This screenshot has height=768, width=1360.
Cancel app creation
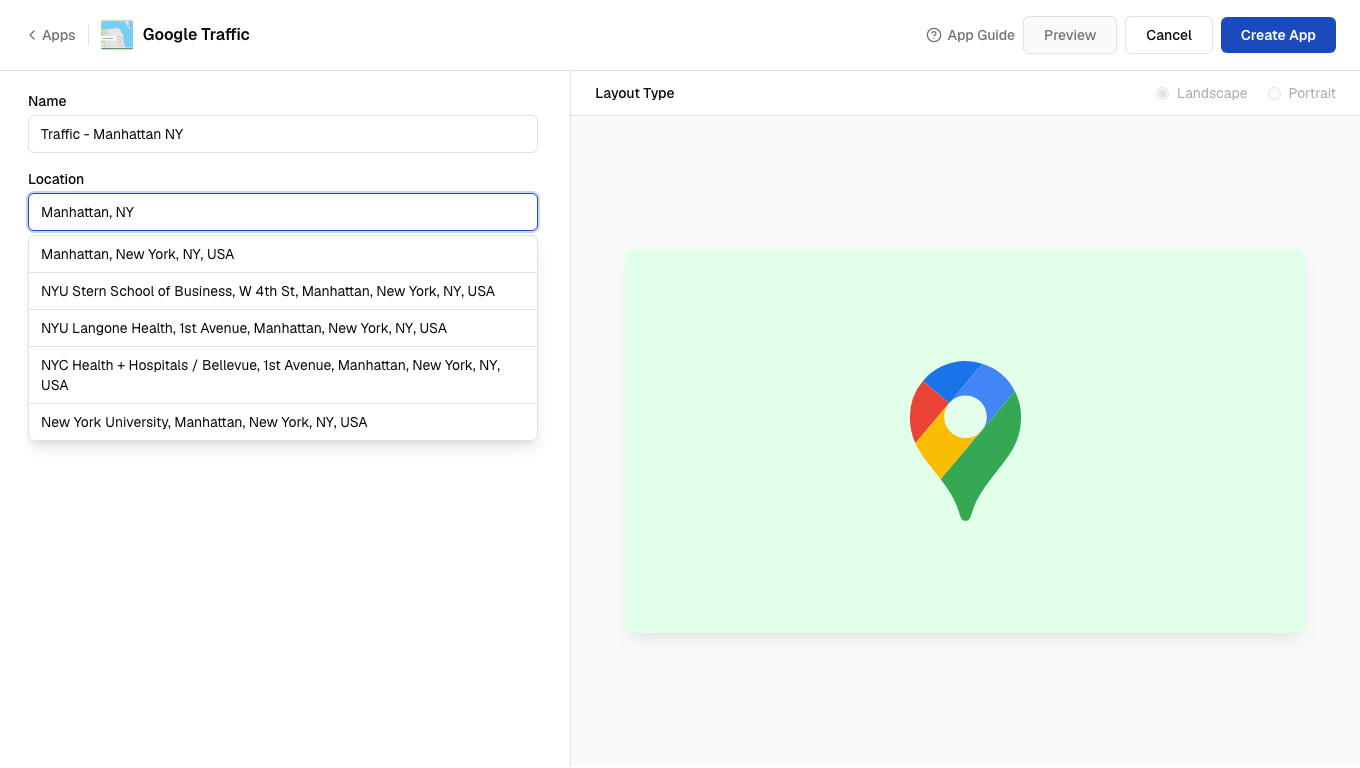(1169, 35)
